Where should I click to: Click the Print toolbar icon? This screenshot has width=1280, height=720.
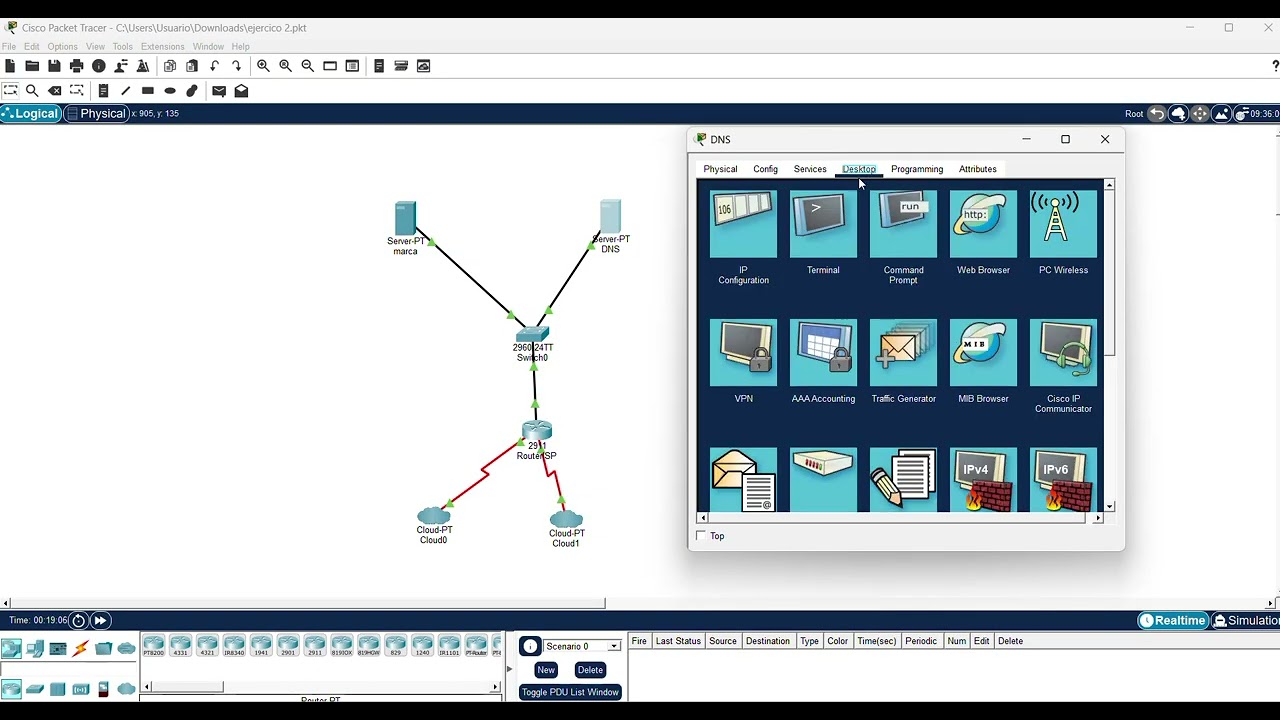pyautogui.click(x=76, y=66)
